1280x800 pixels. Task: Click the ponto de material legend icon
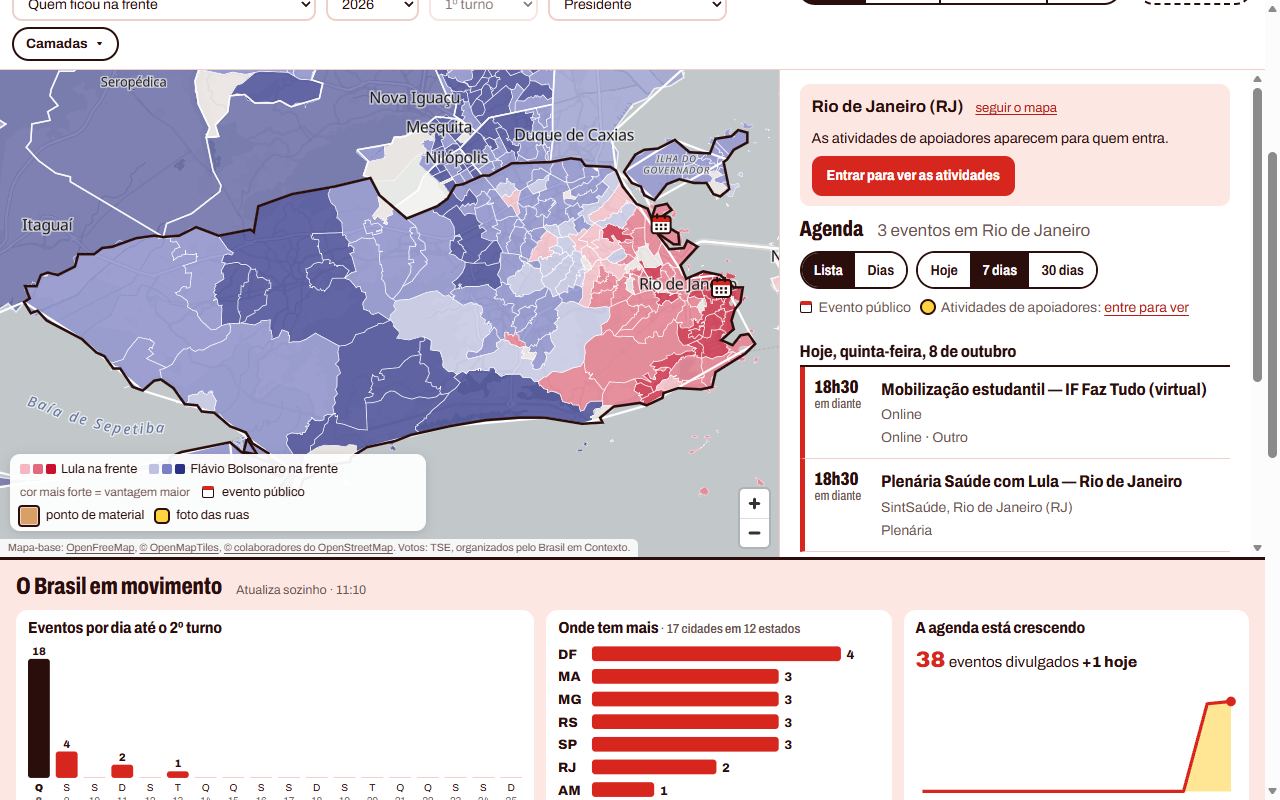coord(29,515)
